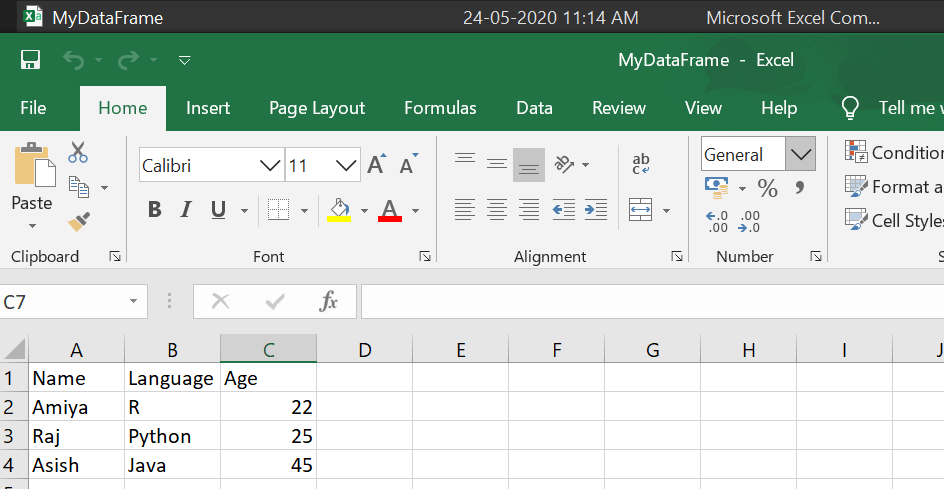Open the Formulas tab
944x489 pixels.
coord(440,108)
